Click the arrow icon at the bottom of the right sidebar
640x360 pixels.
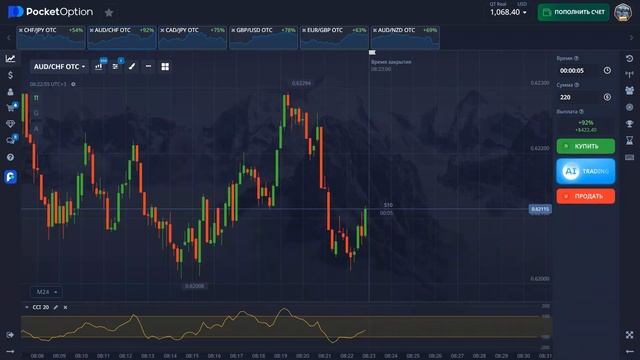coord(629,351)
